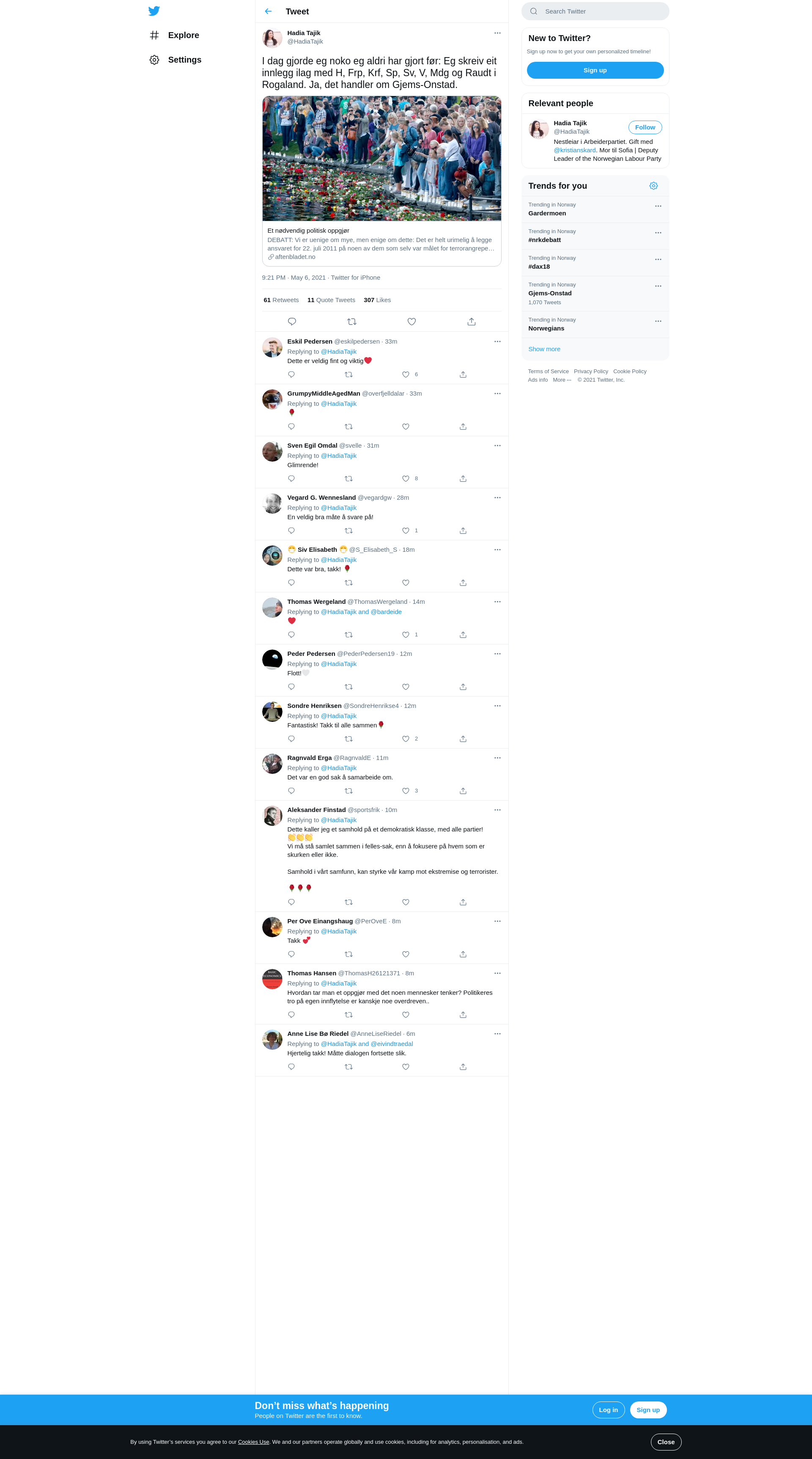Share Hadia Tajik's main tweet

[472, 322]
